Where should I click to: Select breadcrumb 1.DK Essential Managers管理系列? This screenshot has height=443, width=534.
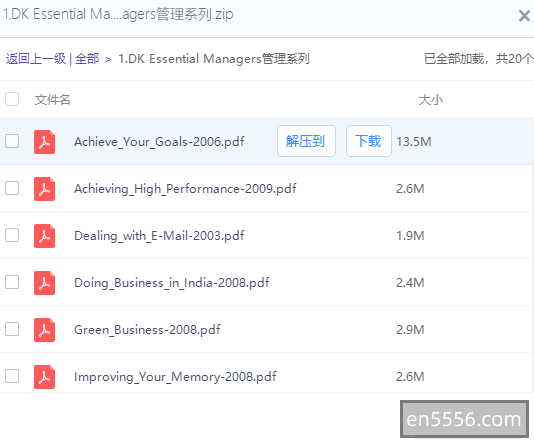[214, 59]
